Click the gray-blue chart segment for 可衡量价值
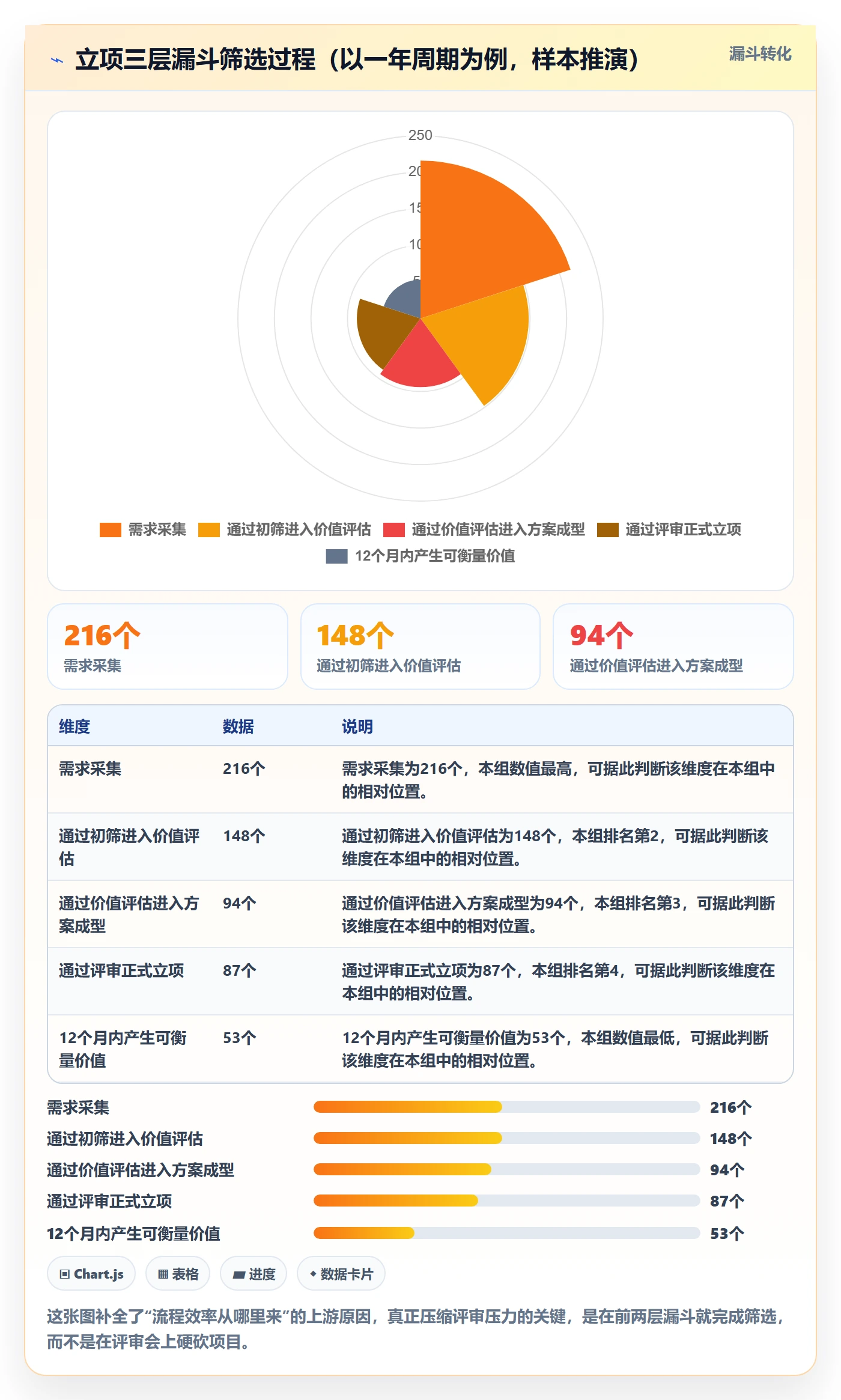This screenshot has width=841, height=1400. tap(405, 297)
